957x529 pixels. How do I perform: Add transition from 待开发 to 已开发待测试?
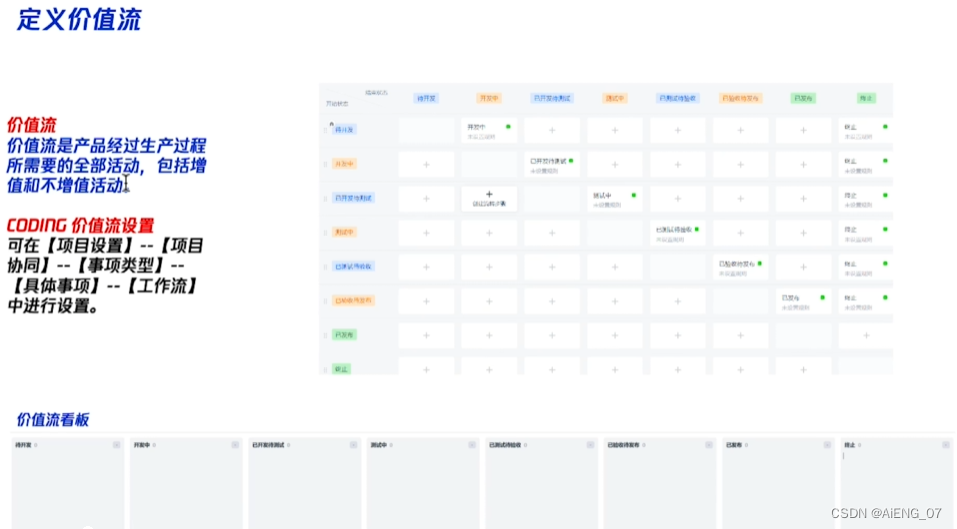pyautogui.click(x=552, y=131)
